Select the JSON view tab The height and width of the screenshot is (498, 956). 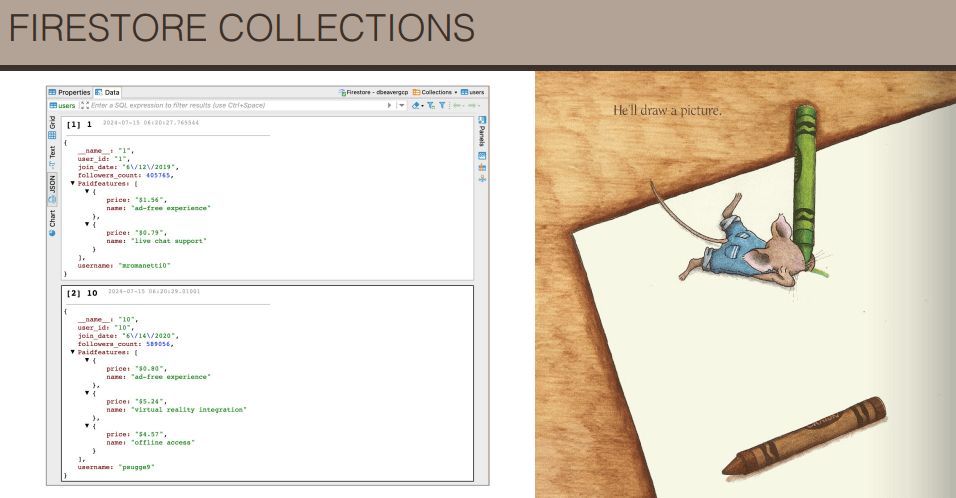click(52, 189)
